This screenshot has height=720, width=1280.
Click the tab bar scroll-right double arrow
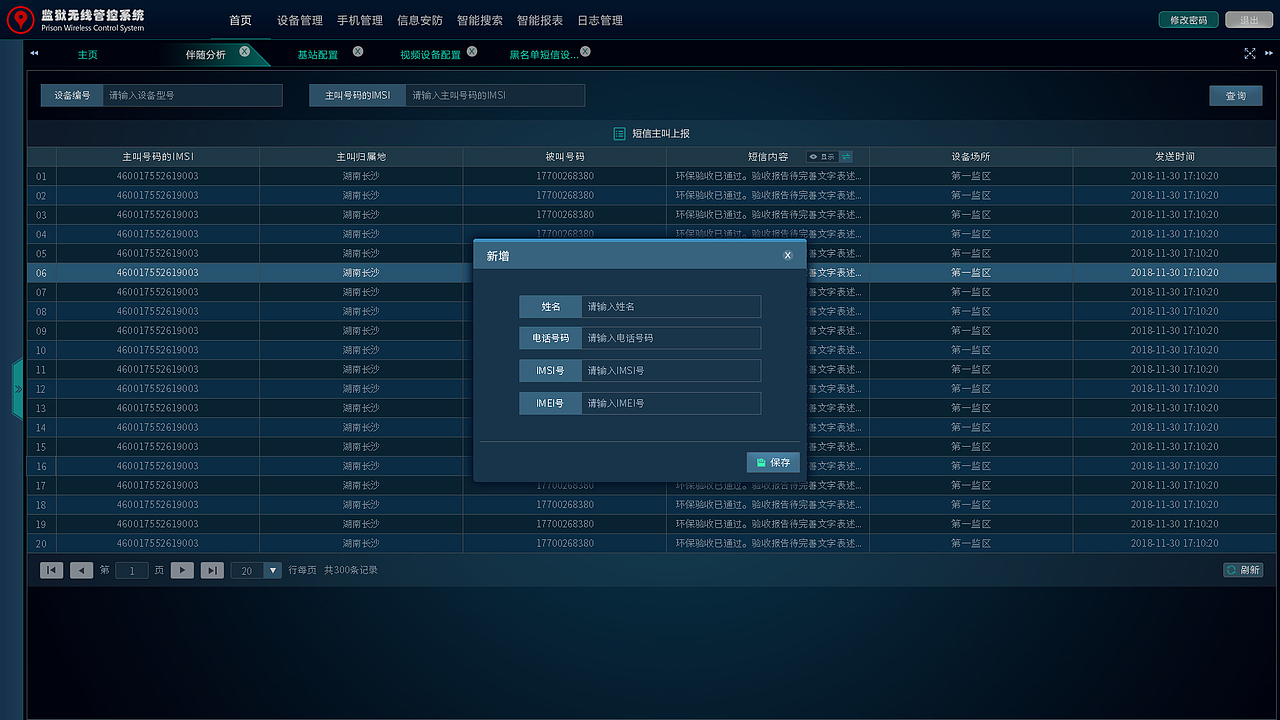[1267, 53]
